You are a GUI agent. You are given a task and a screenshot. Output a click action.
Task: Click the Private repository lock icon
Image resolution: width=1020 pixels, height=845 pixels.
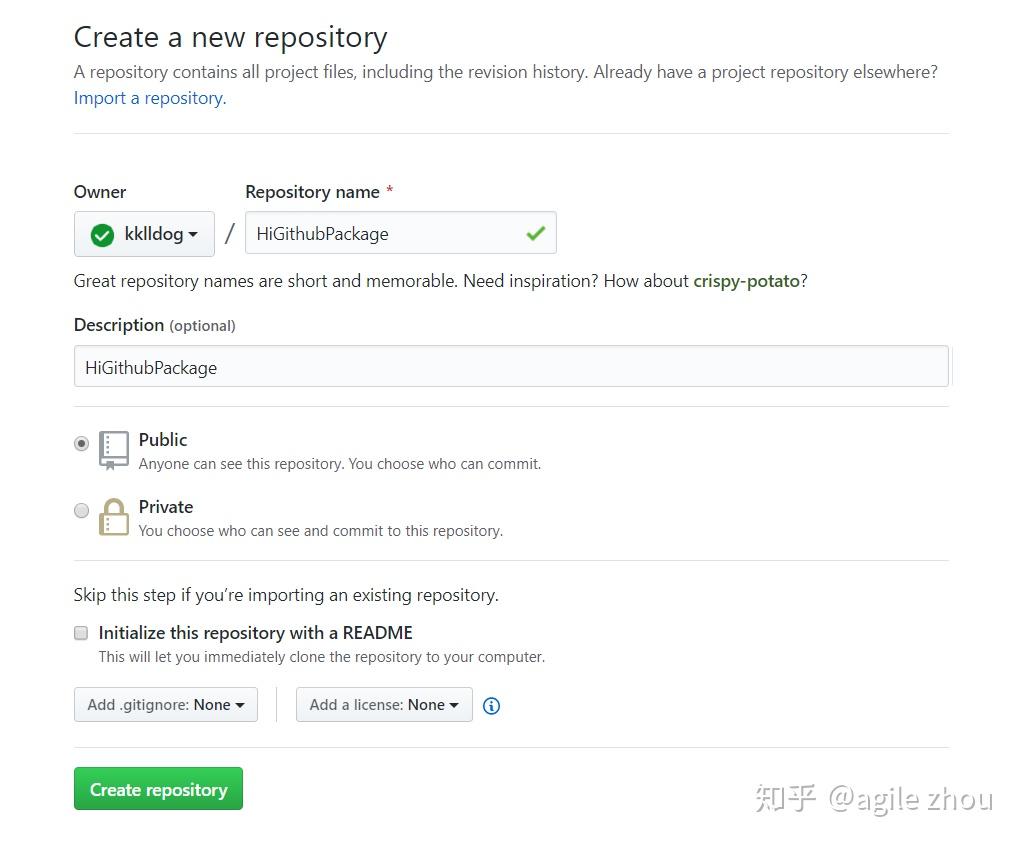coord(114,517)
